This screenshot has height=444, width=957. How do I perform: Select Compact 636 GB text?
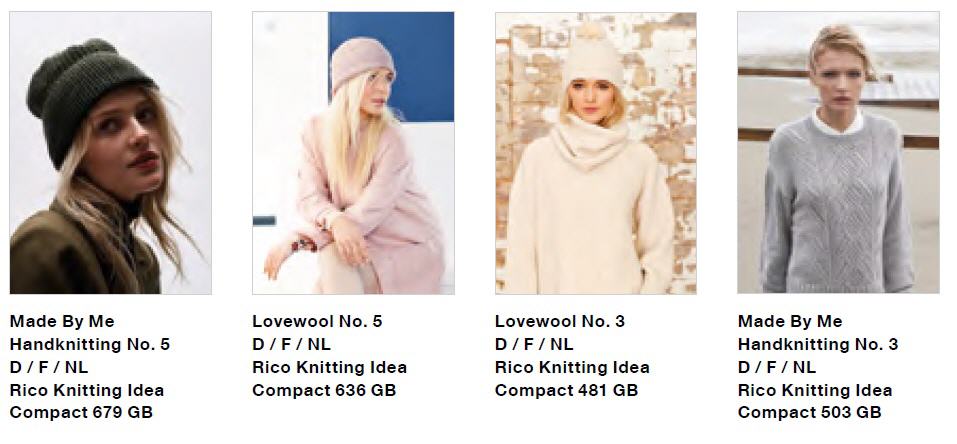coord(324,390)
